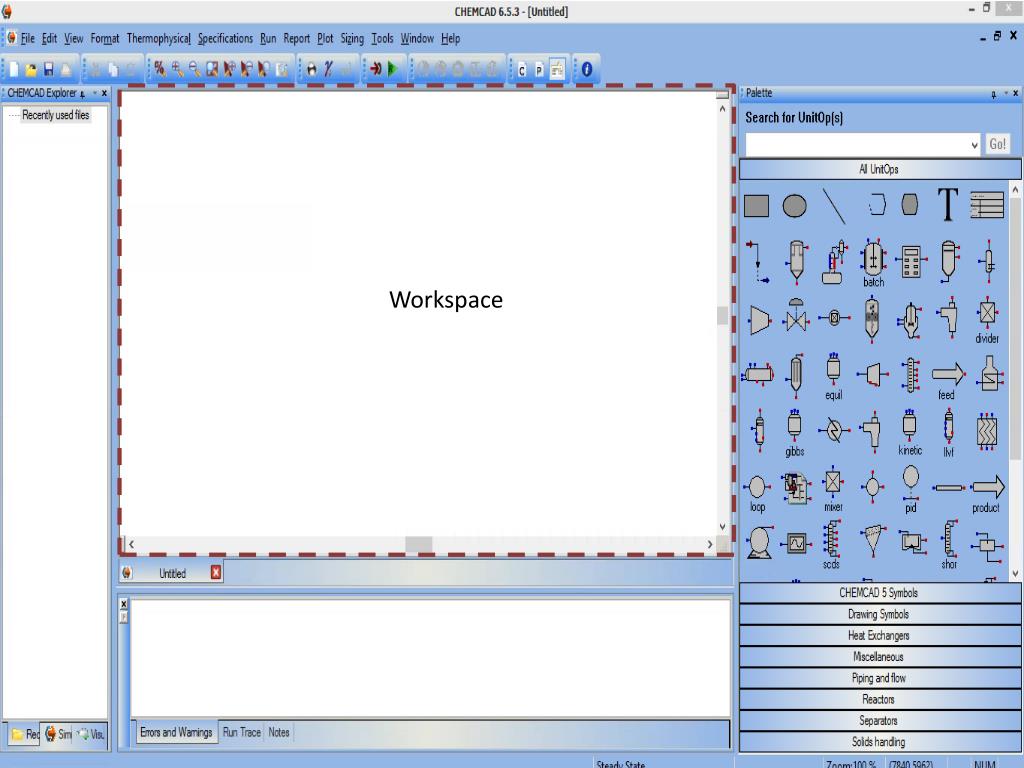
Task: Select the kinetic reactor UnitOp
Action: [x=910, y=431]
